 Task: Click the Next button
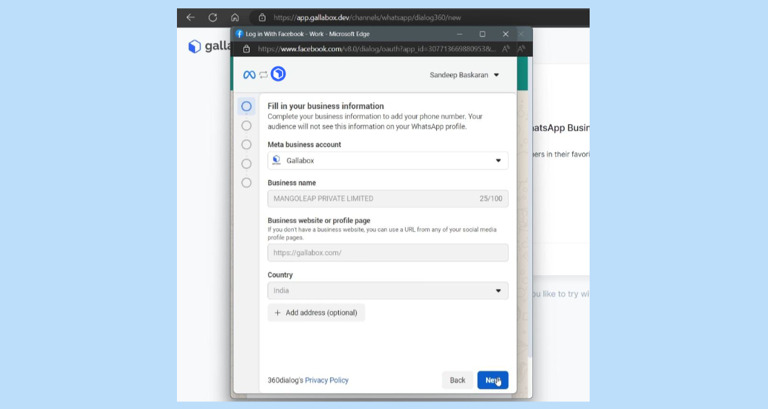pos(492,380)
